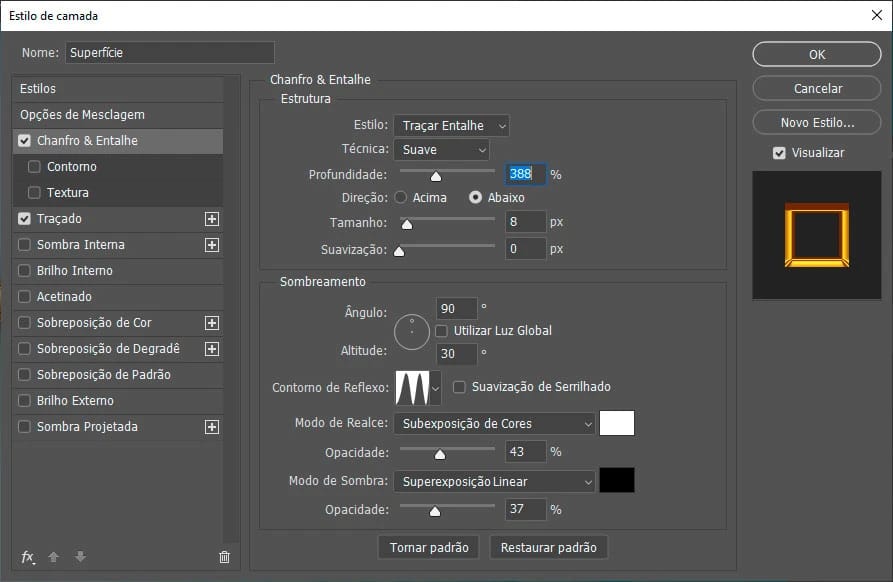
Task: Add another Sombra Projetada via plus icon
Action: pos(213,426)
